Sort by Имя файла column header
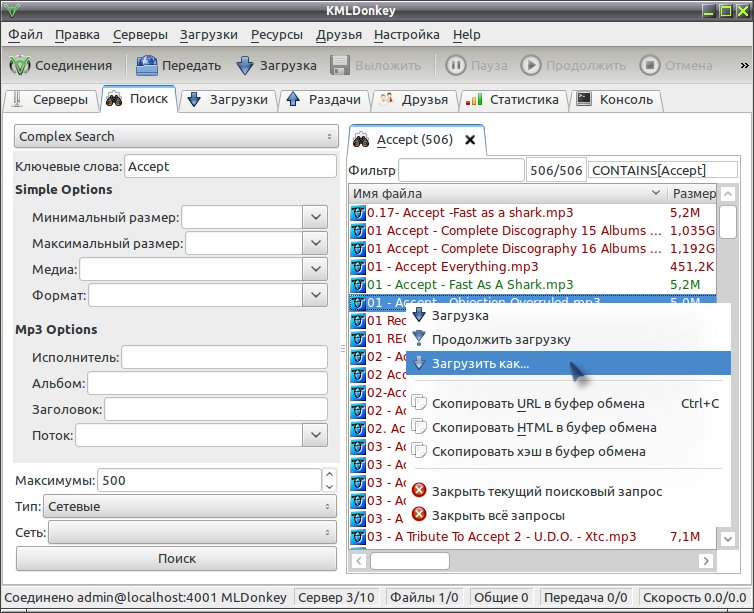Screen dimensions: 754x613 click(x=508, y=194)
